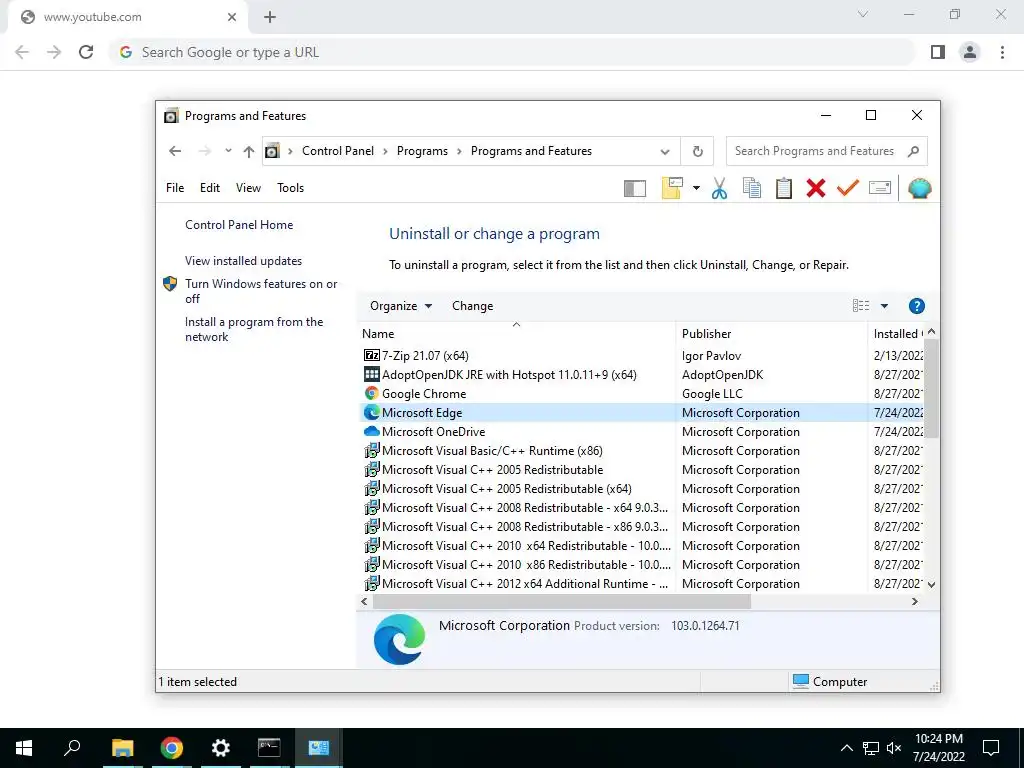This screenshot has height=768, width=1024.
Task: Refresh the Programs and Features list
Action: click(x=697, y=152)
